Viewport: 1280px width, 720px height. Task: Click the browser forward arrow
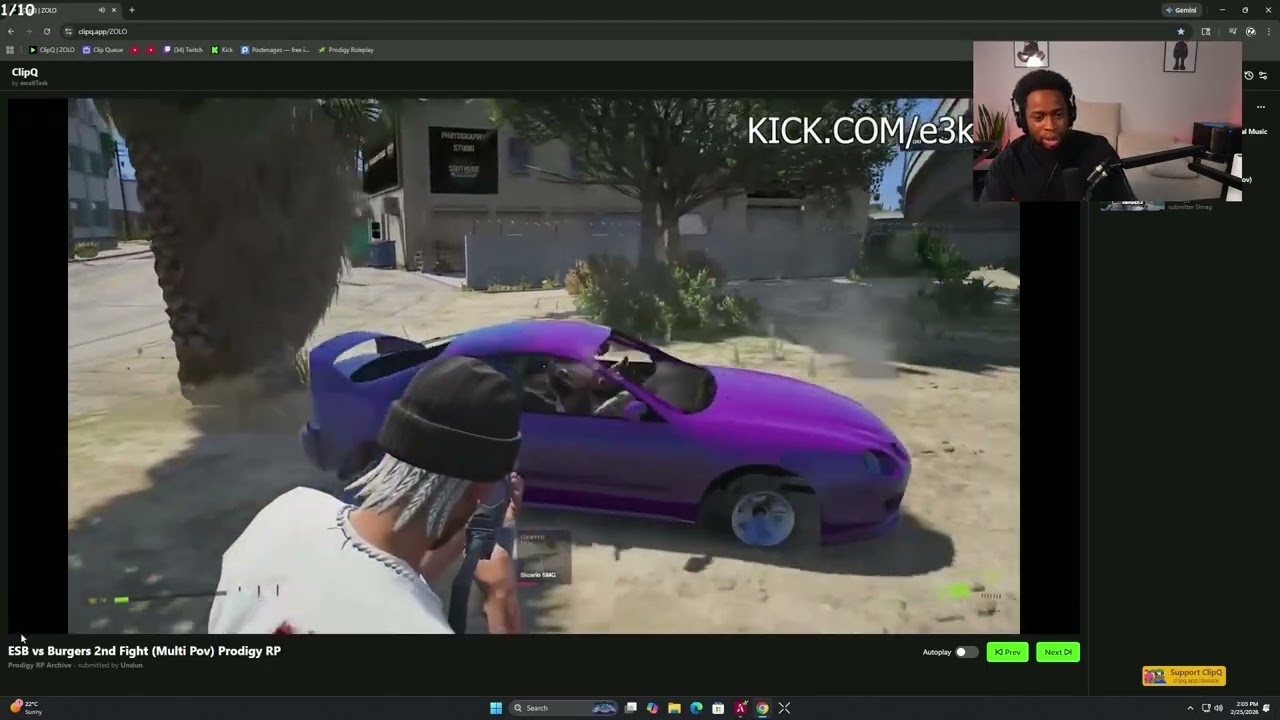(28, 31)
